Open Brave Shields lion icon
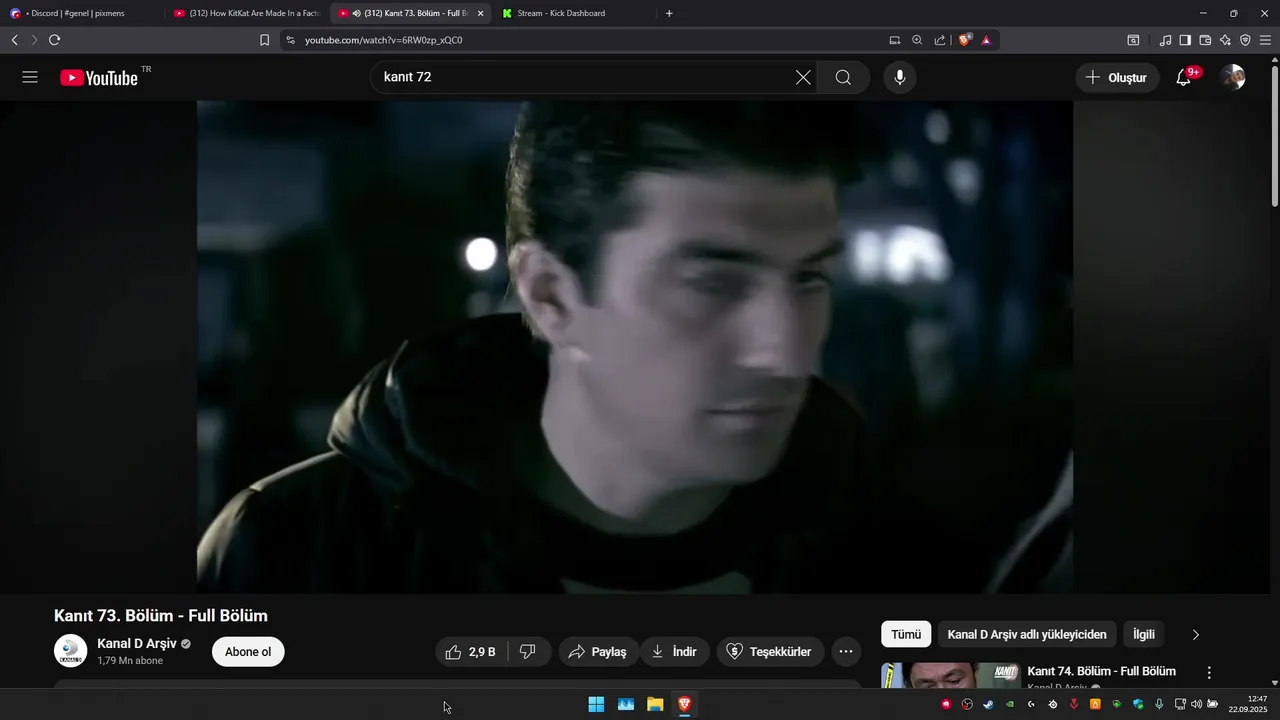This screenshot has width=1280, height=720. pyautogui.click(x=965, y=40)
